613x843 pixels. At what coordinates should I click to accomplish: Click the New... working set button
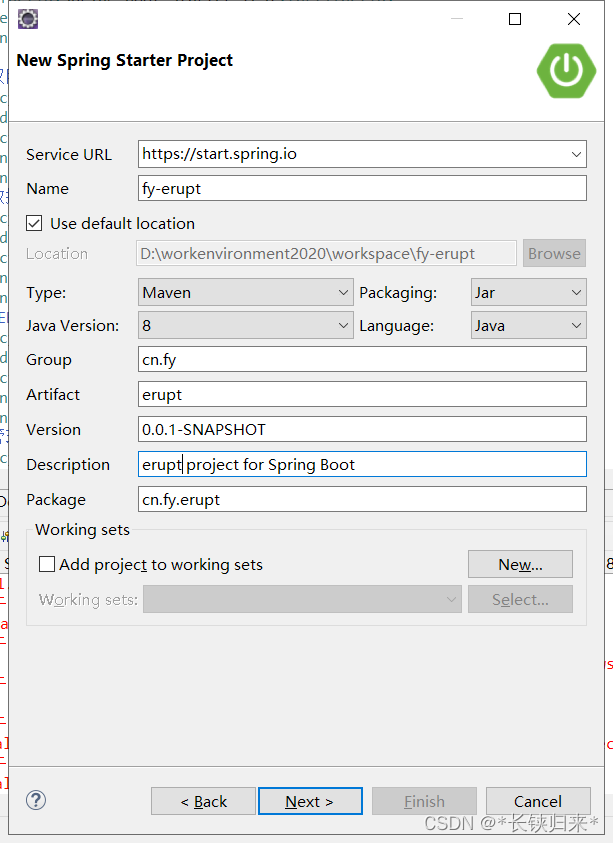tap(520, 564)
